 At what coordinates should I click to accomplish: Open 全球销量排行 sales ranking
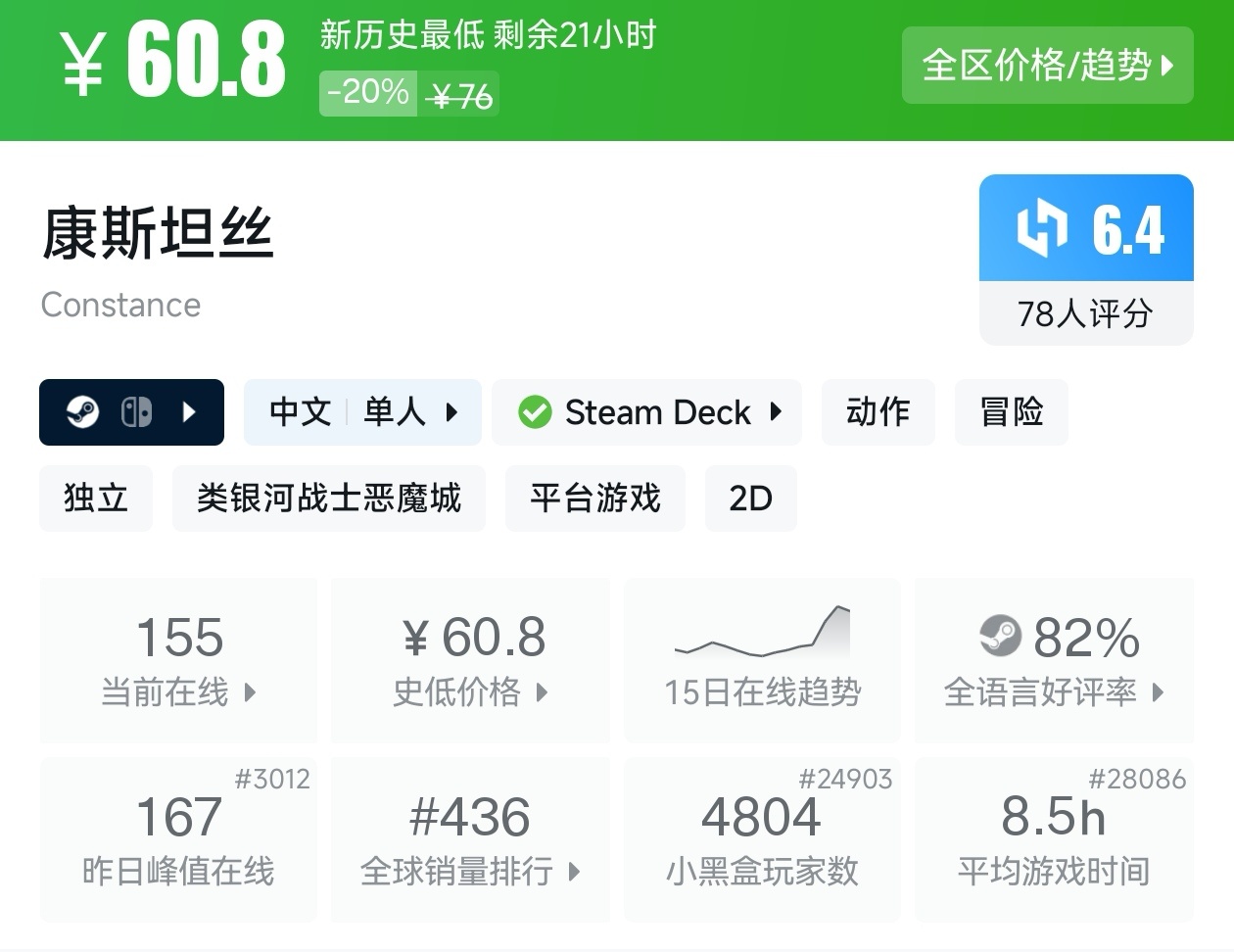(470, 839)
